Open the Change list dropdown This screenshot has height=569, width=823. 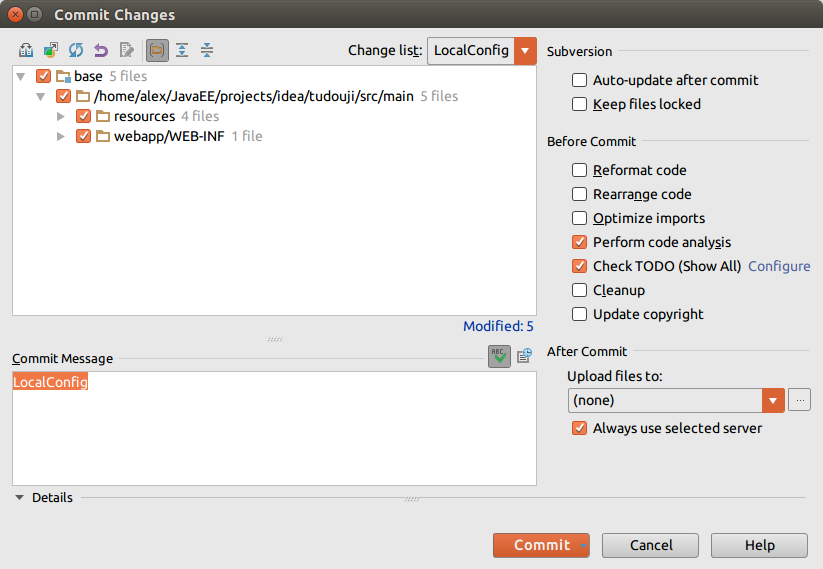[x=526, y=51]
